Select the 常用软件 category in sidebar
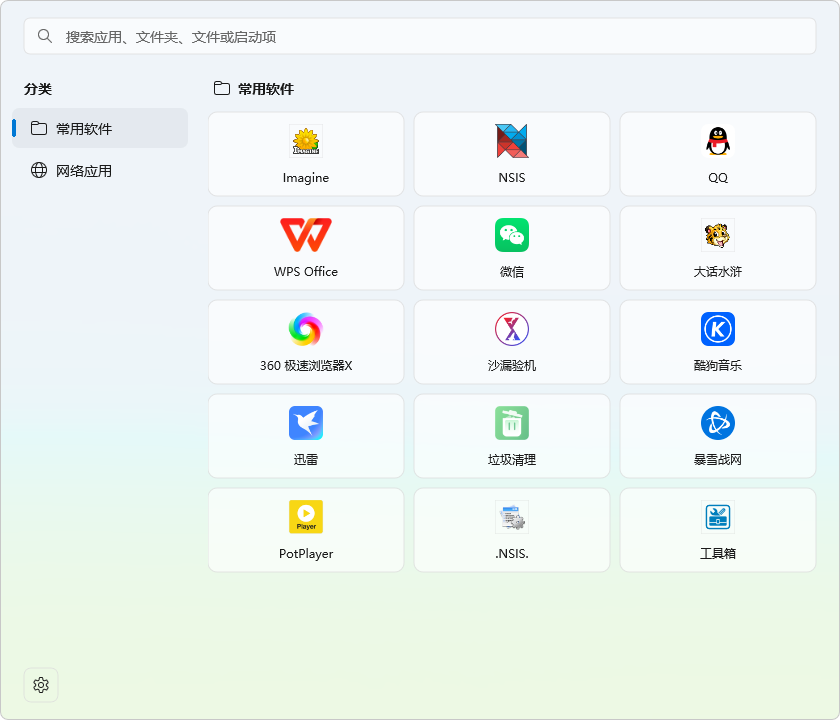Image resolution: width=840 pixels, height=720 pixels. tap(100, 129)
